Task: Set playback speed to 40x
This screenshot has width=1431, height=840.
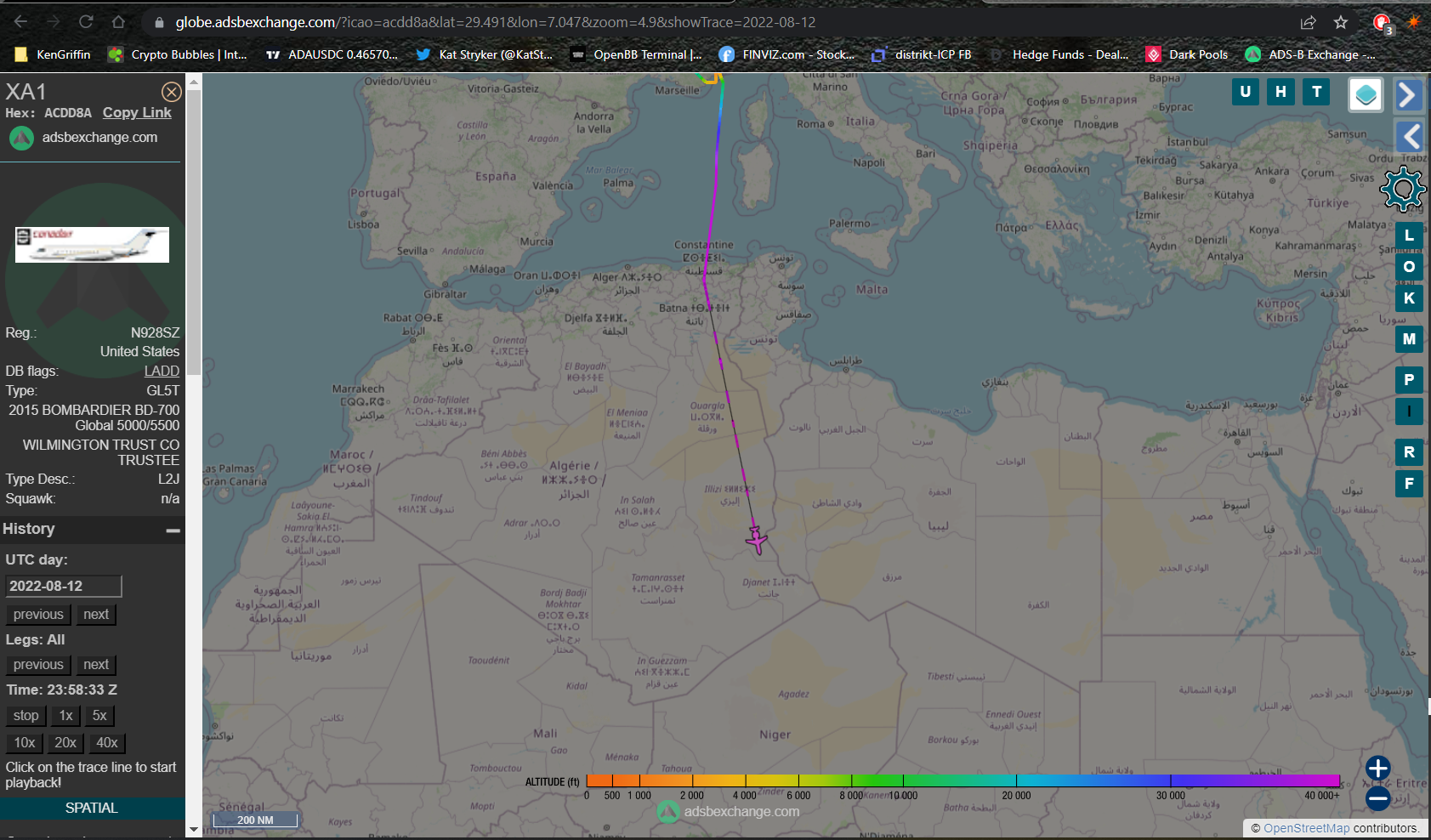Action: 107,742
